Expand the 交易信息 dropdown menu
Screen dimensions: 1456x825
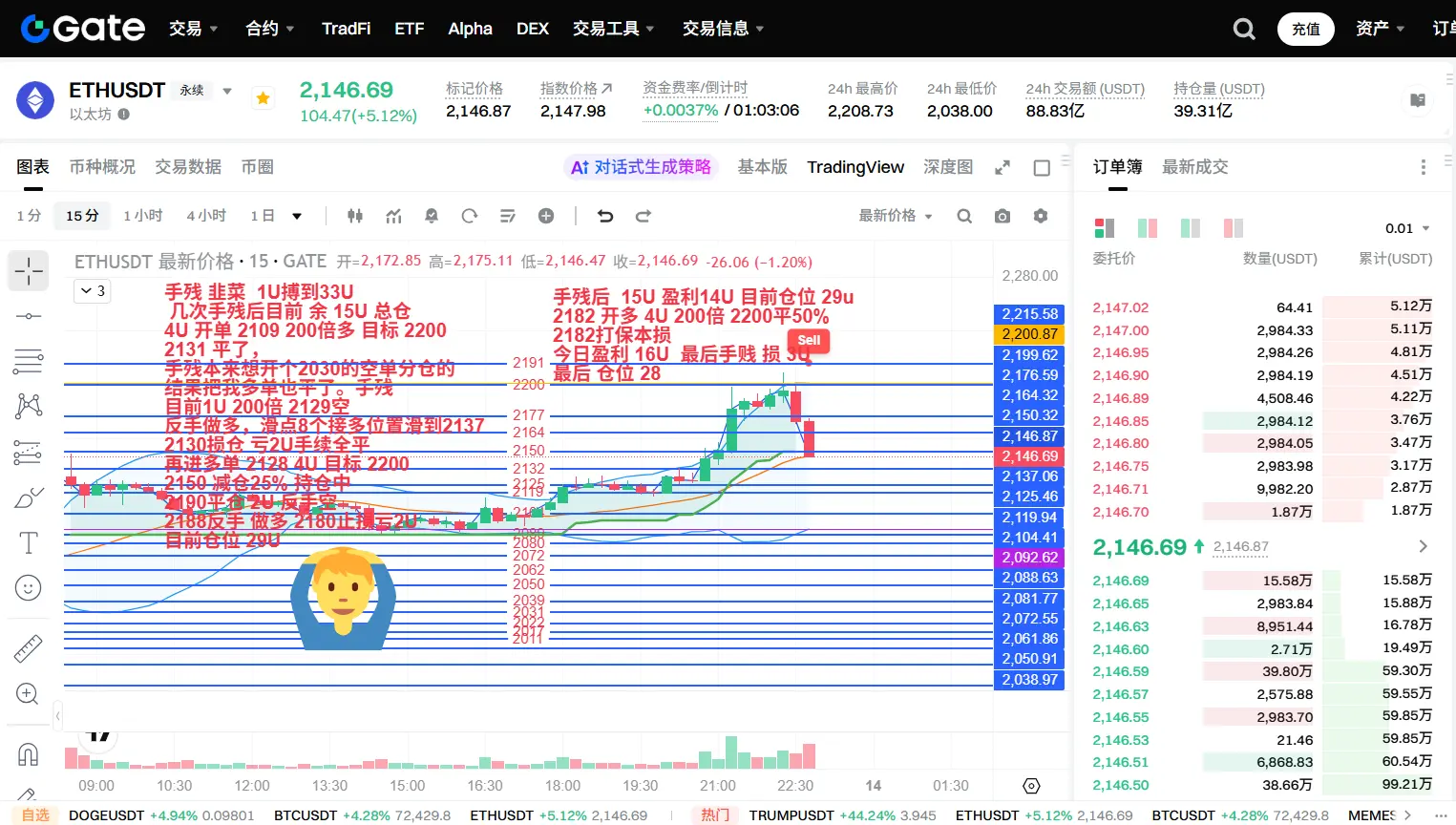724,29
